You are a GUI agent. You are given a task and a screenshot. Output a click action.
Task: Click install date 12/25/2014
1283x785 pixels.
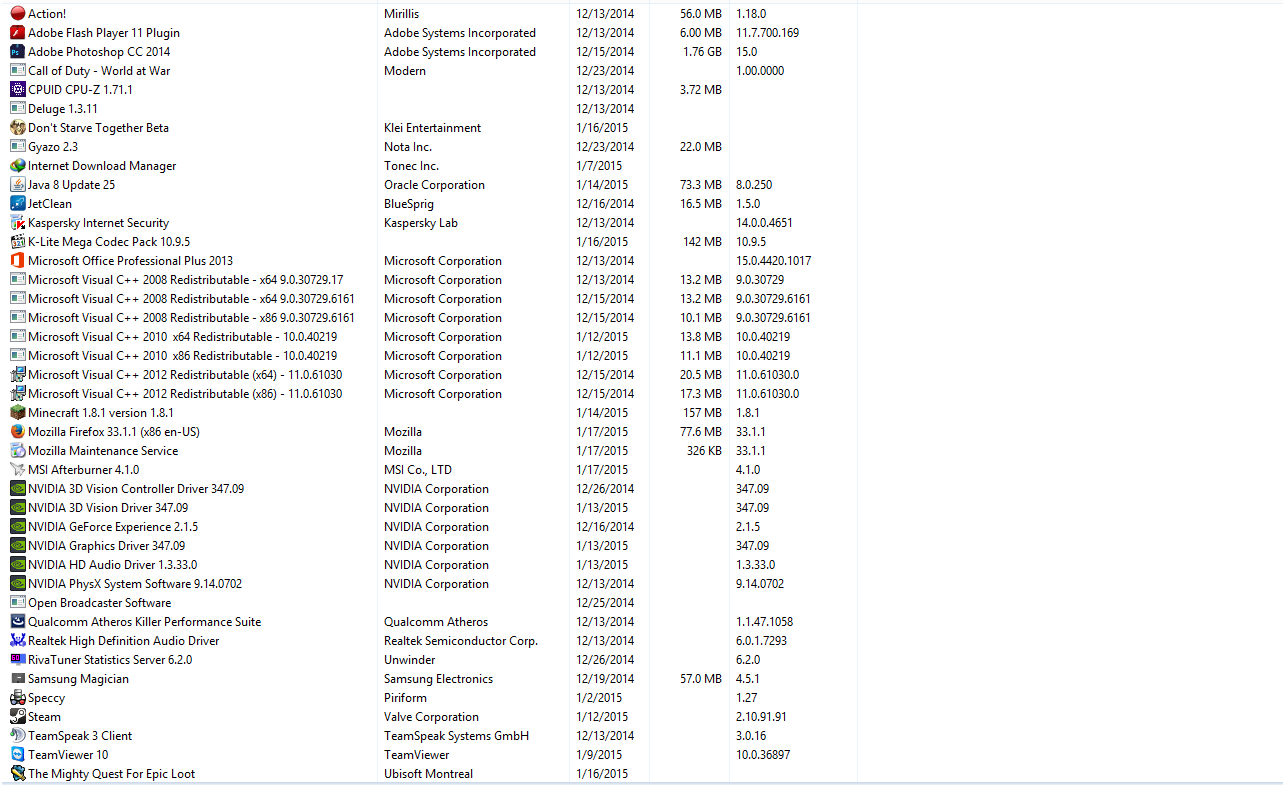pos(605,603)
